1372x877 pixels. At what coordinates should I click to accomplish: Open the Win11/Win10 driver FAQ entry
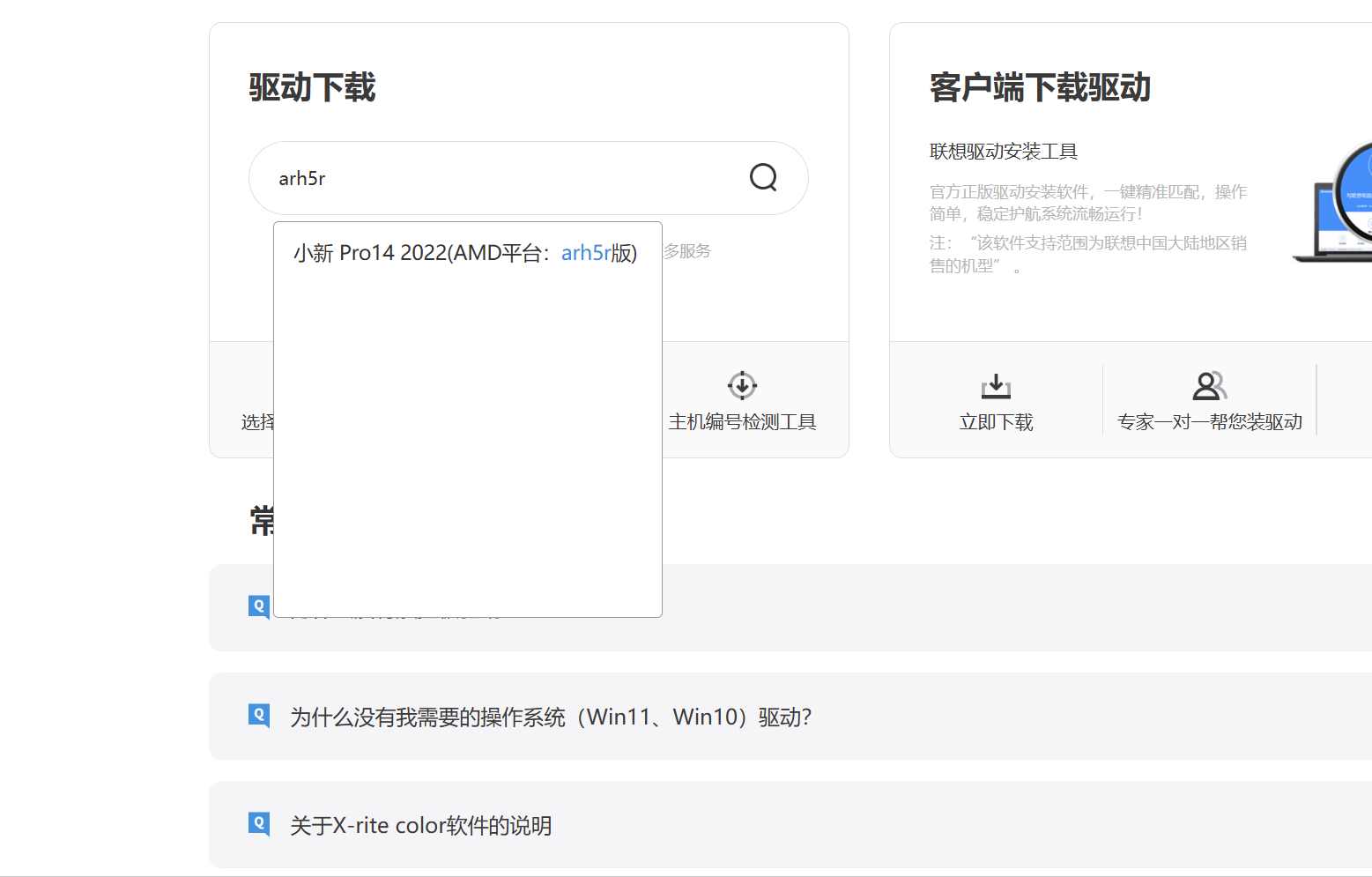tap(551, 717)
